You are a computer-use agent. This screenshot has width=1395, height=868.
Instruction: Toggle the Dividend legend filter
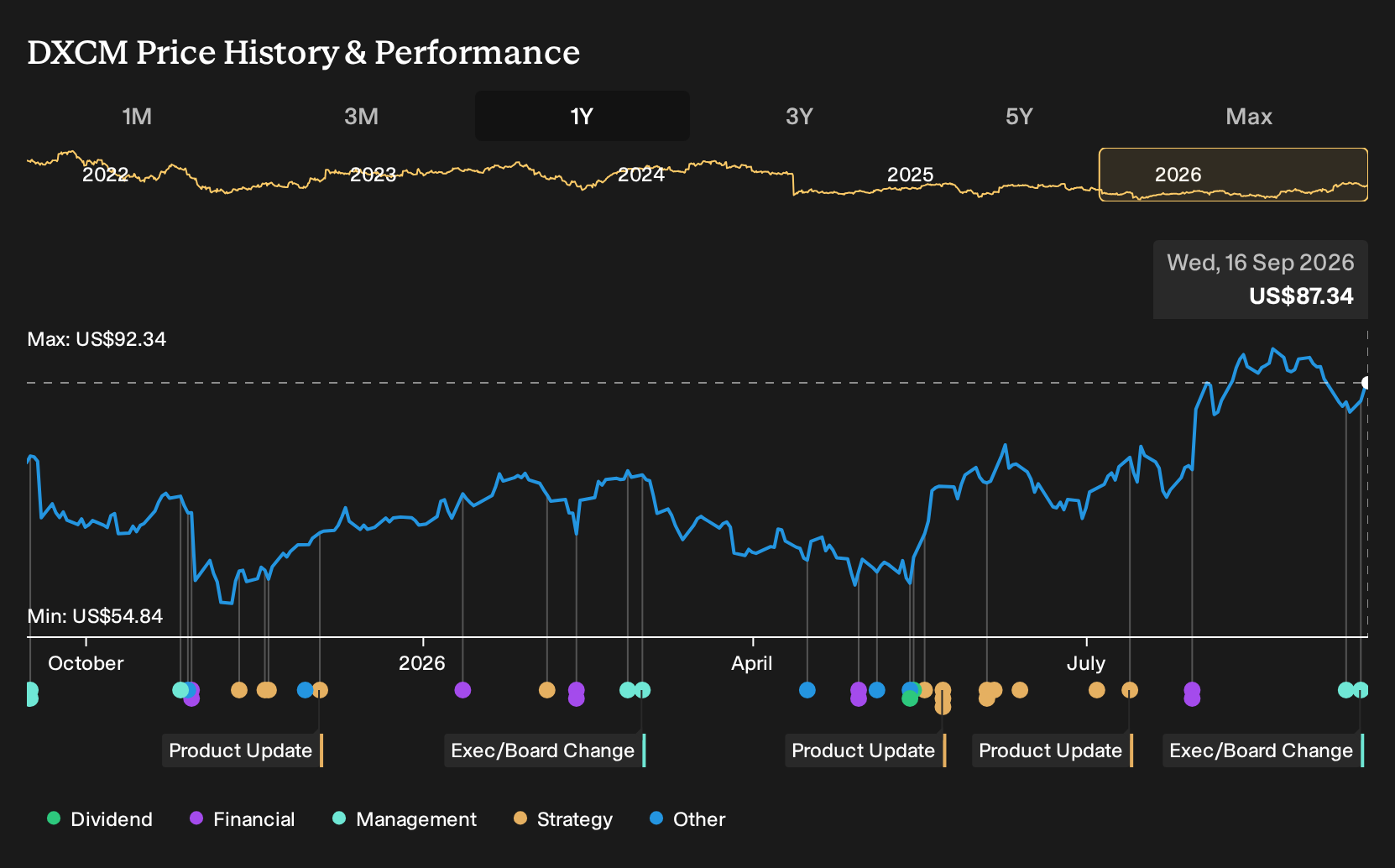click(100, 819)
